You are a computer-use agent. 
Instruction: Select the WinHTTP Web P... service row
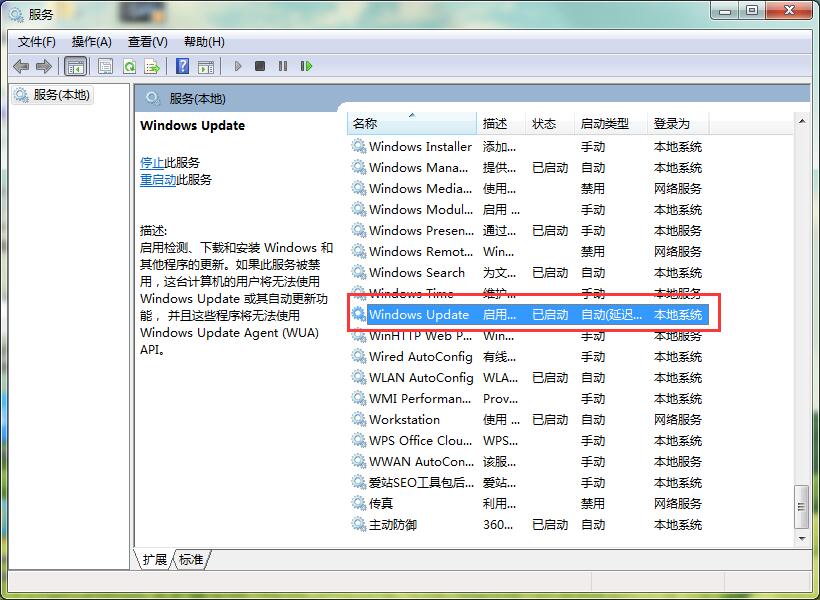point(528,335)
